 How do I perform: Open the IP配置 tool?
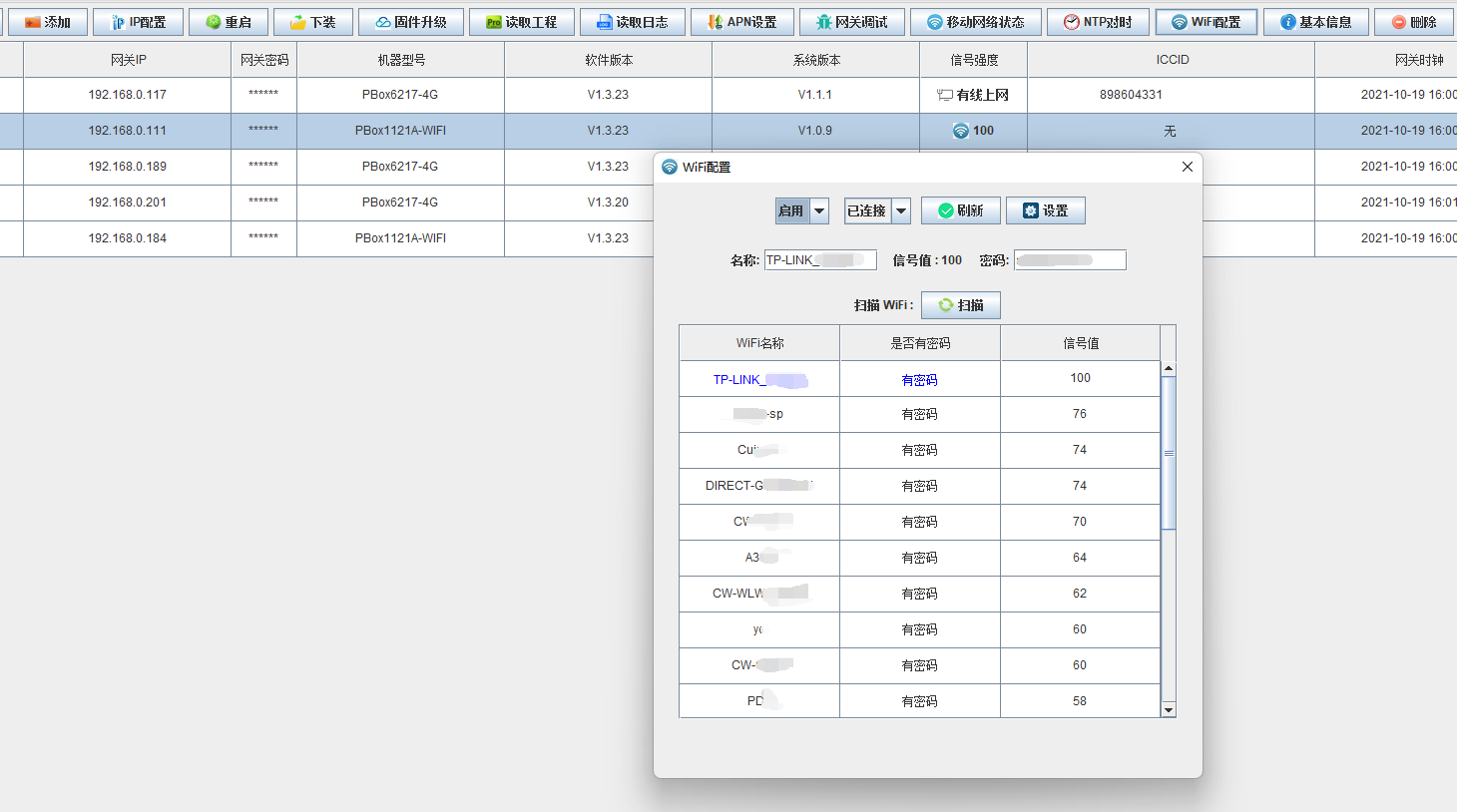pyautogui.click(x=138, y=22)
